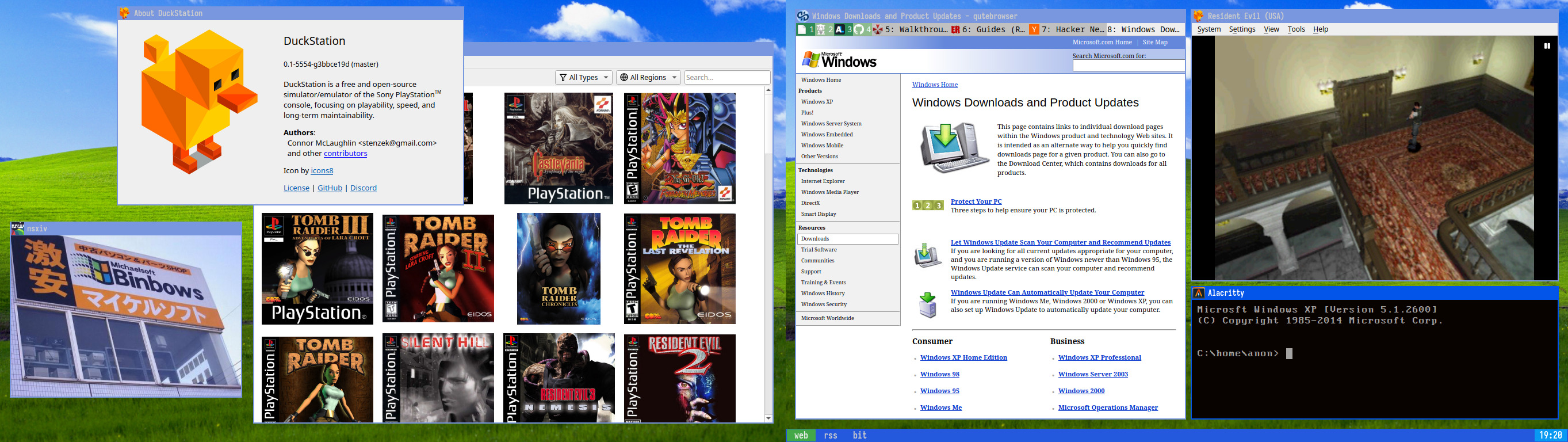Screen dimensions: 1568x442
Task: Click the Protect Your PC link
Action: 976,201
